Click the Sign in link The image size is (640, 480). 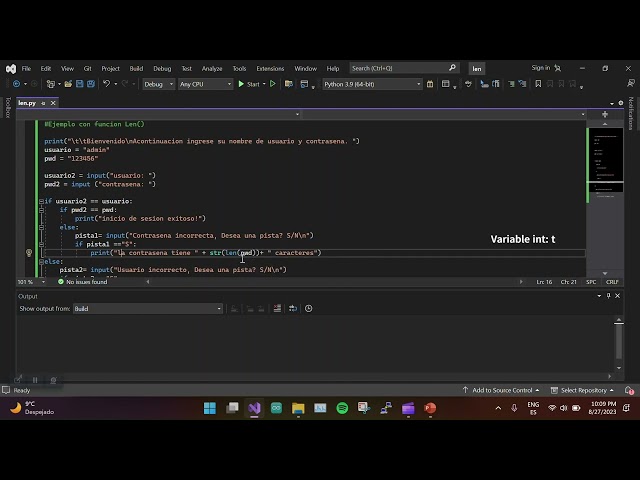(x=541, y=68)
